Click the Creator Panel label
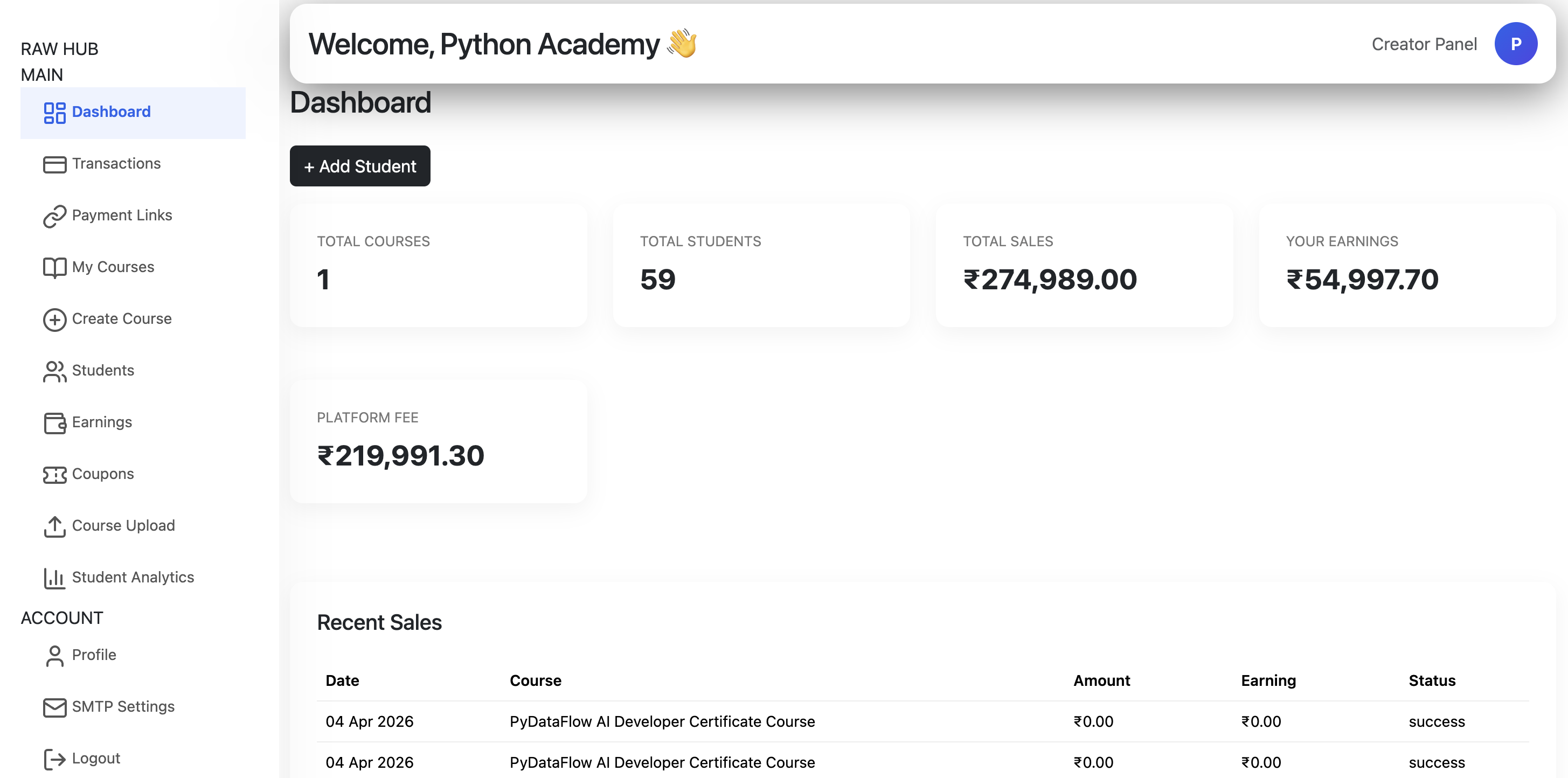Image resolution: width=1568 pixels, height=778 pixels. (x=1424, y=44)
